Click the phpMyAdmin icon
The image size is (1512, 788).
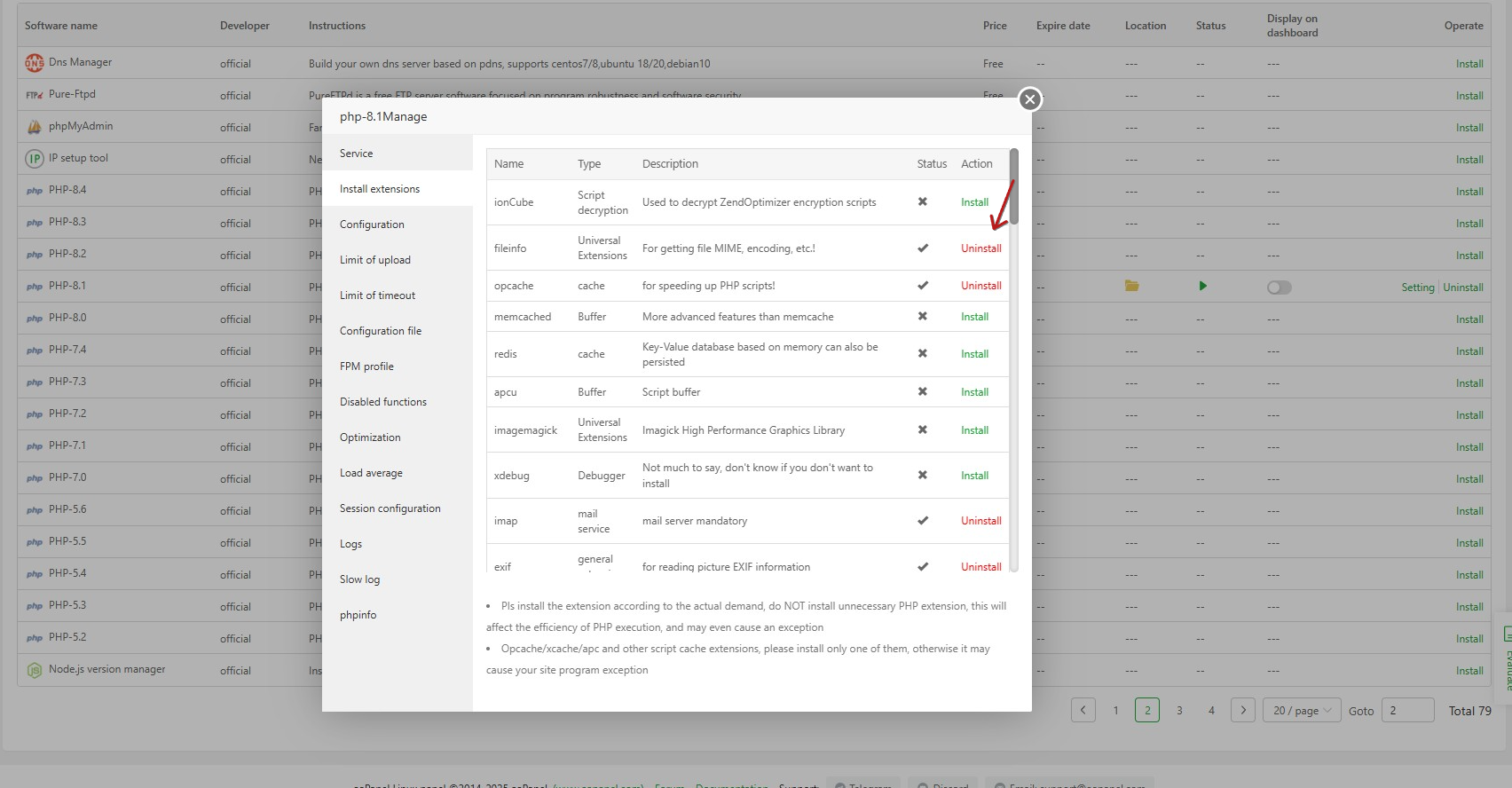coord(34,127)
